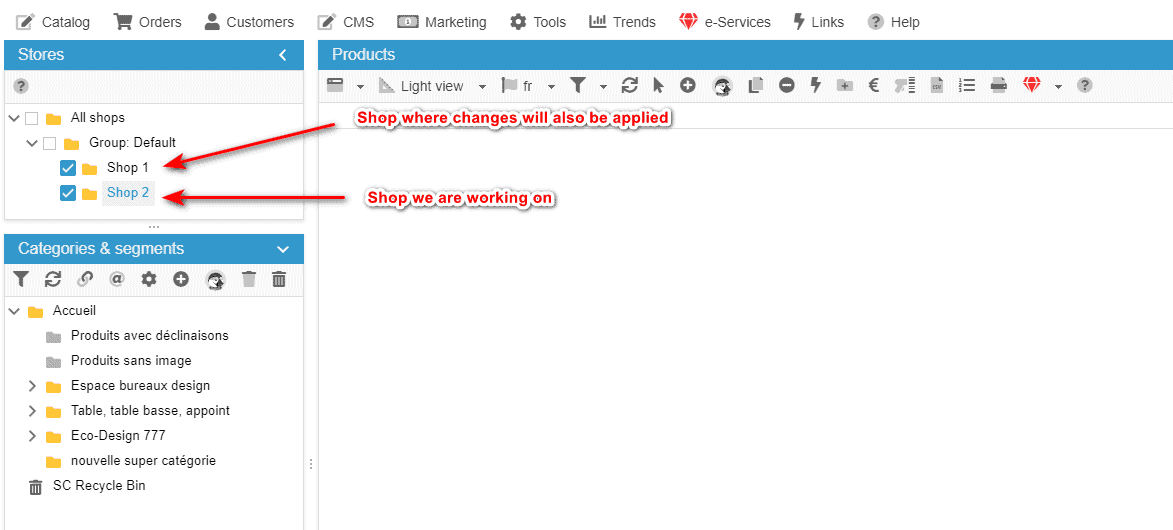Open the filter options dropdown arrow
Viewport: 1173px width, 530px height.
tap(604, 87)
